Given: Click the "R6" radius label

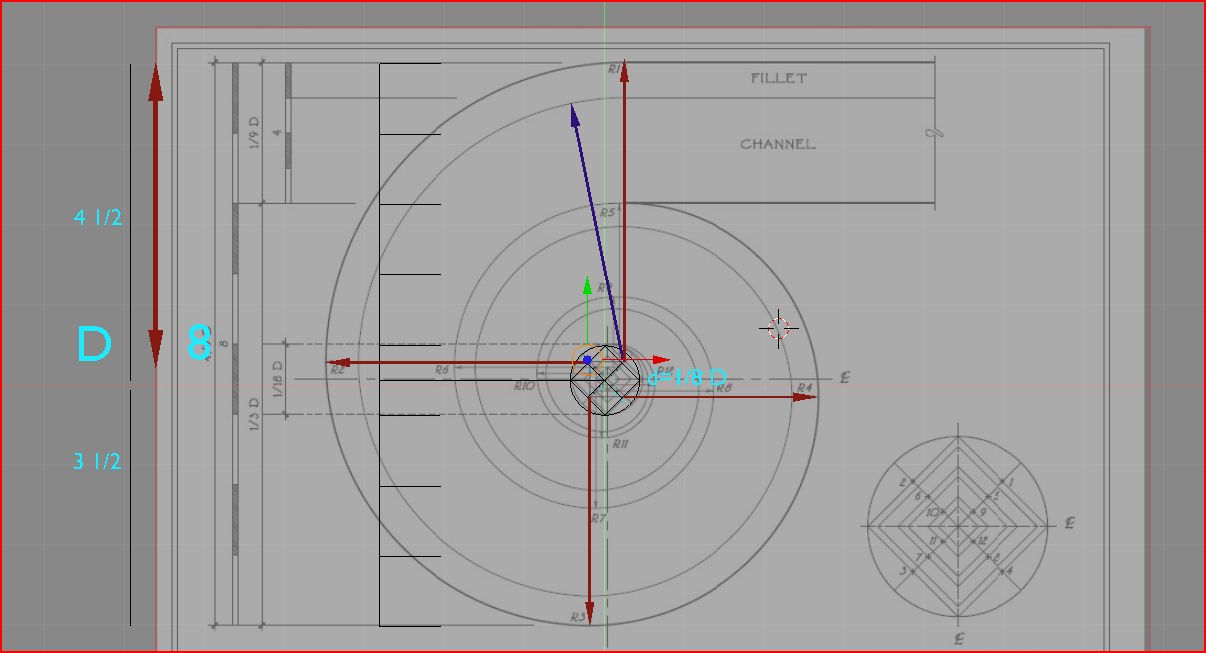Looking at the screenshot, I should click(x=442, y=370).
